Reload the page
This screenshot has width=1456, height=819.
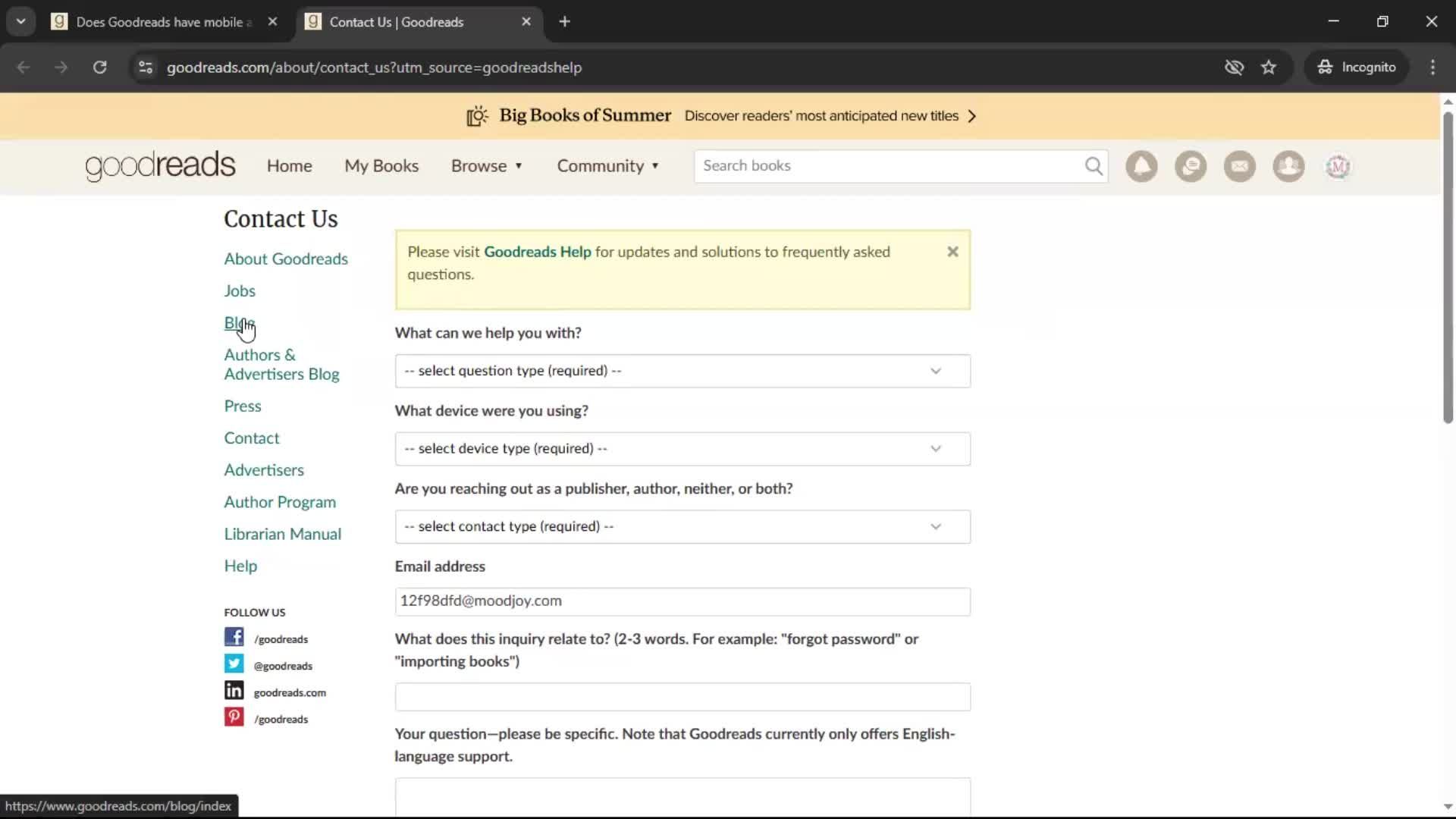(99, 67)
